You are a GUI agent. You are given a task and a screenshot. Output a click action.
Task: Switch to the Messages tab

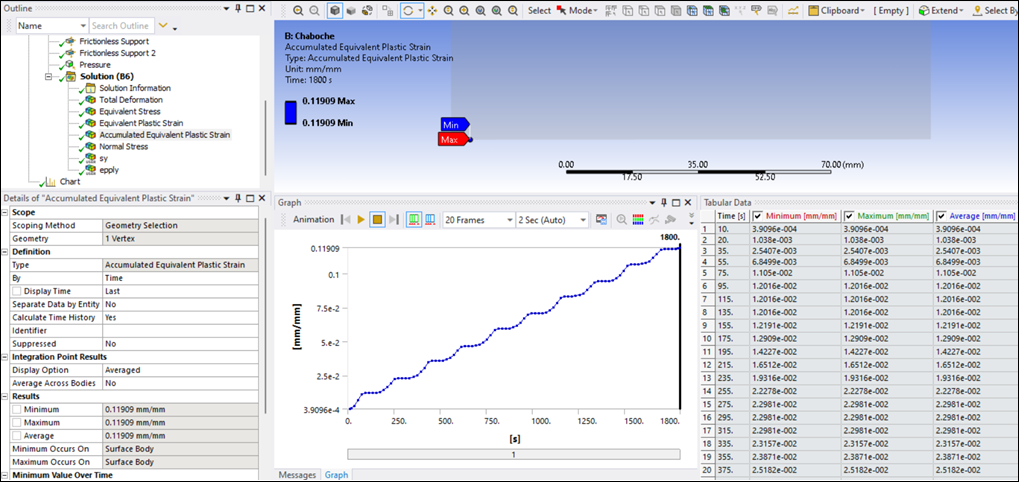(x=297, y=475)
